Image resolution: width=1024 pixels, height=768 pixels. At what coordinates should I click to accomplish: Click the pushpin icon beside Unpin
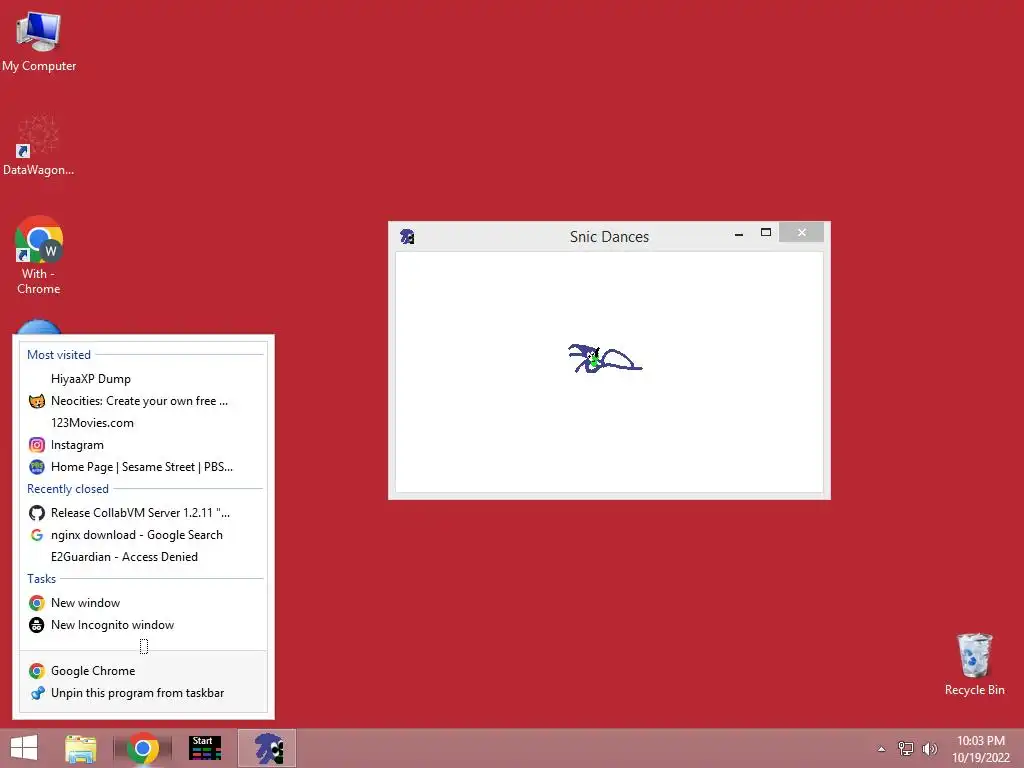click(37, 693)
